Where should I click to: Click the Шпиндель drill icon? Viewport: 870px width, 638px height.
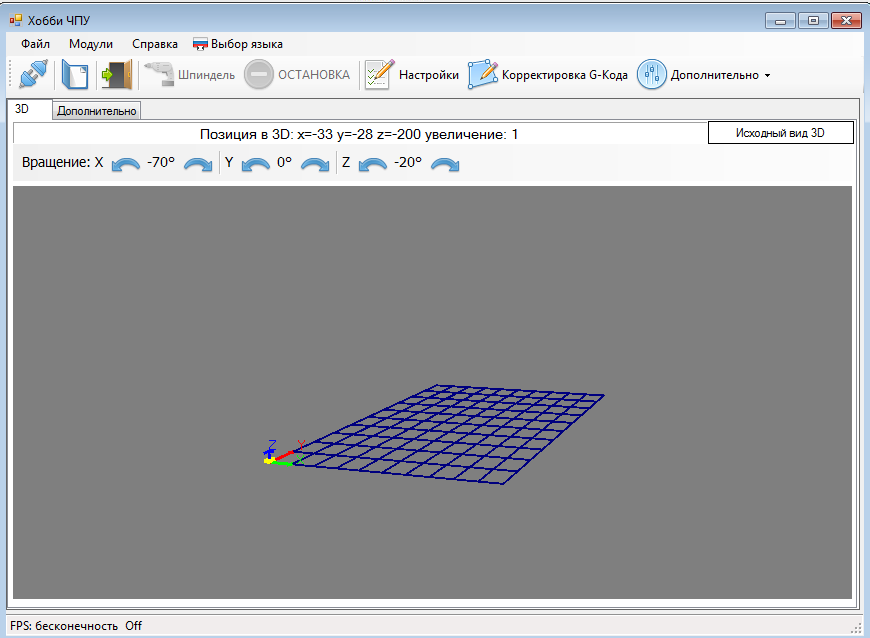160,74
